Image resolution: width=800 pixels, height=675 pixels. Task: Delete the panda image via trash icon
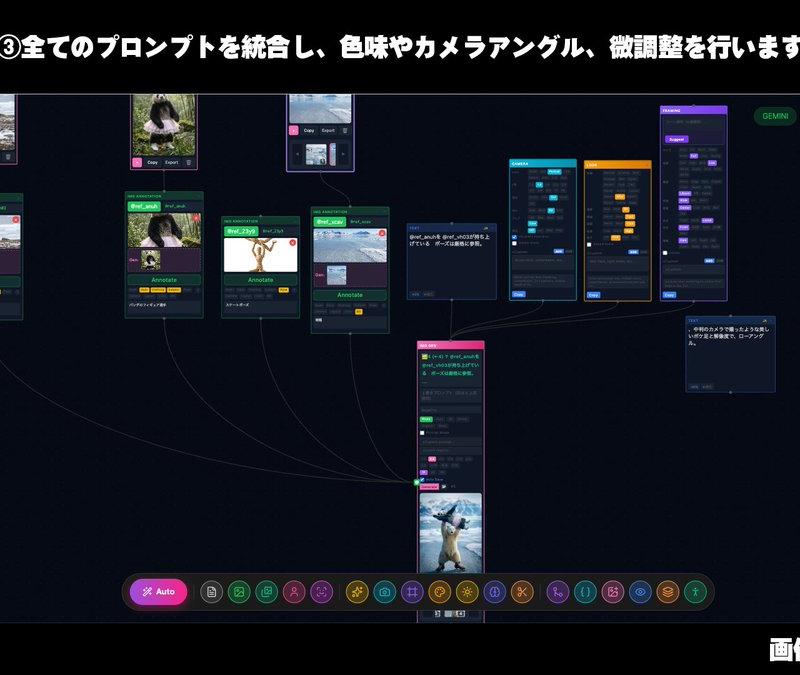(x=189, y=163)
